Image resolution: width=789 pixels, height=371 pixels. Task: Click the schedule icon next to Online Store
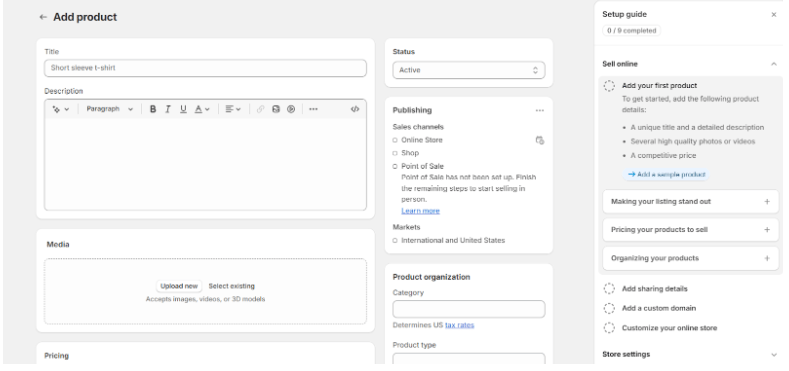coord(540,140)
